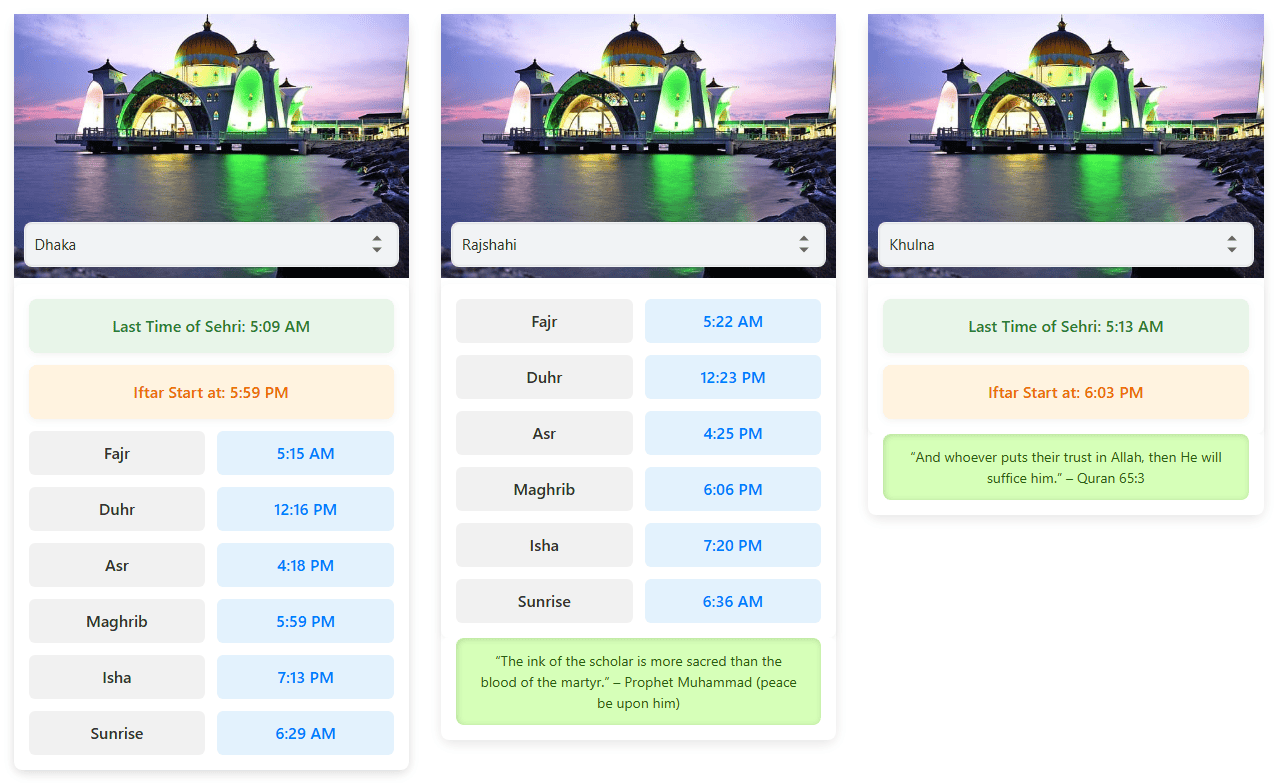Open the Dhaka city dropdown
Viewport: 1277px width, 783px height.
point(211,244)
